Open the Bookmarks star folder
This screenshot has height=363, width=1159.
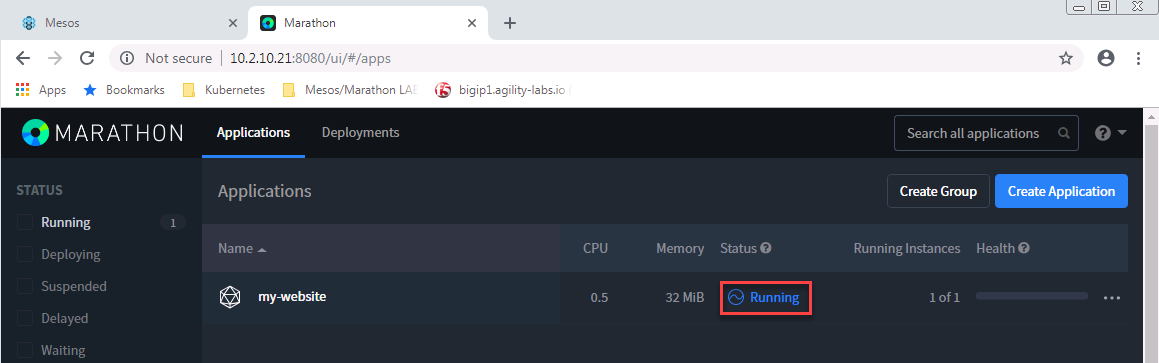(x=123, y=90)
